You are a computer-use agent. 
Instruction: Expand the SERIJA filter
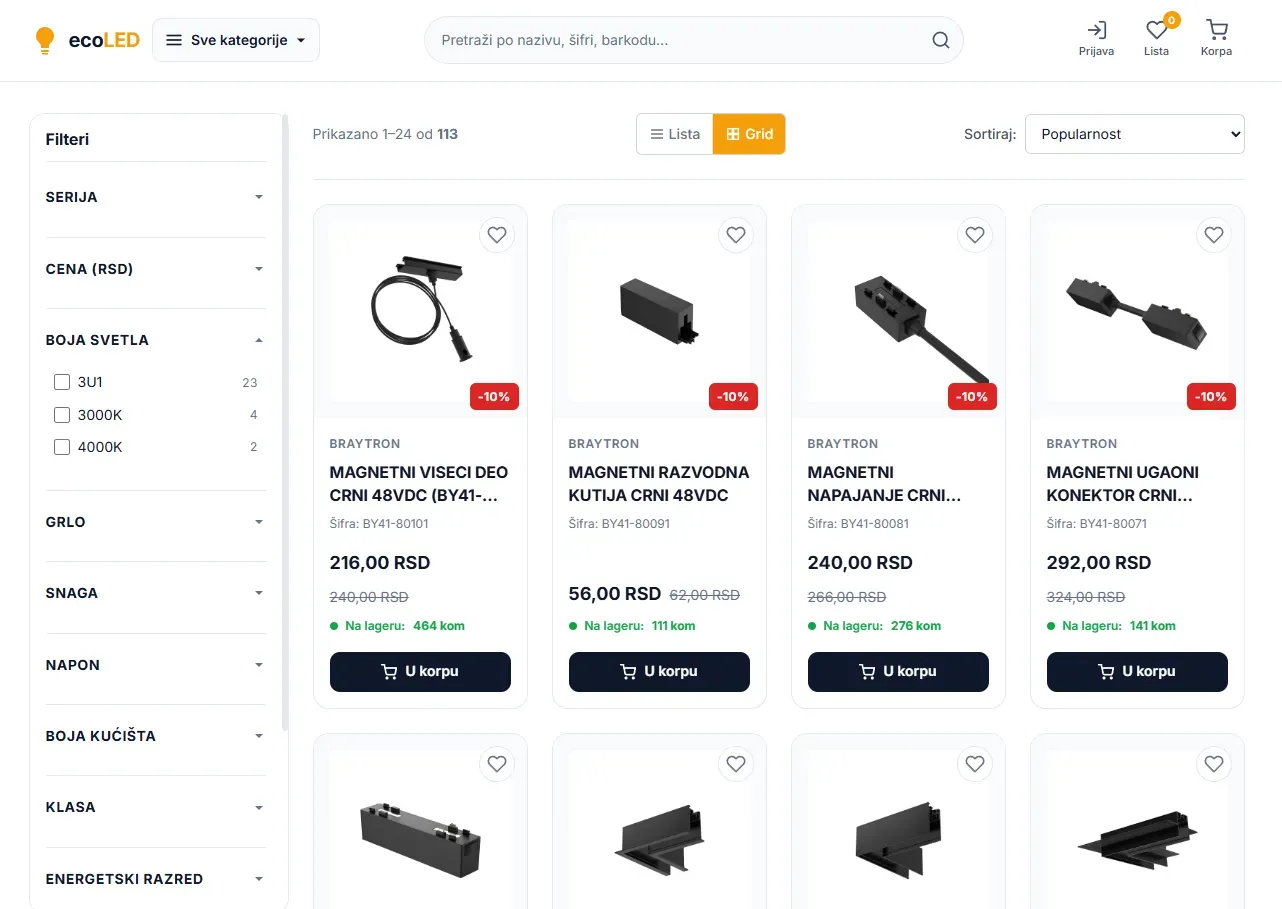(x=156, y=197)
